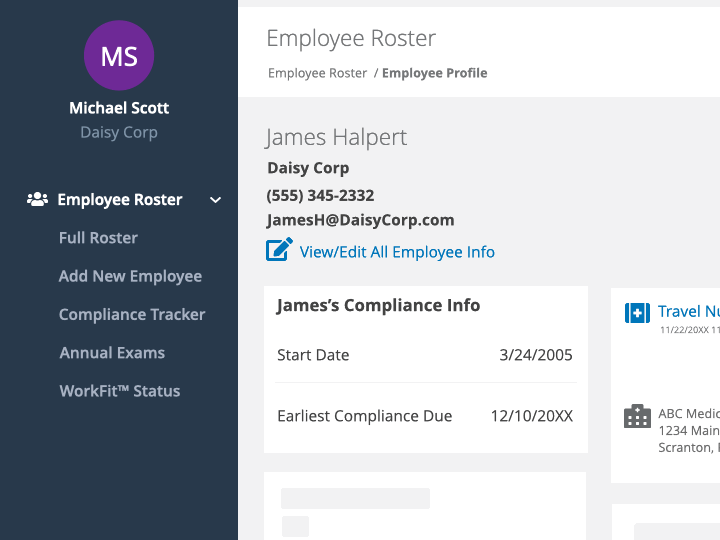Click the (555) 345-2332 phone number
Screen dimensions: 720x540
[320, 195]
